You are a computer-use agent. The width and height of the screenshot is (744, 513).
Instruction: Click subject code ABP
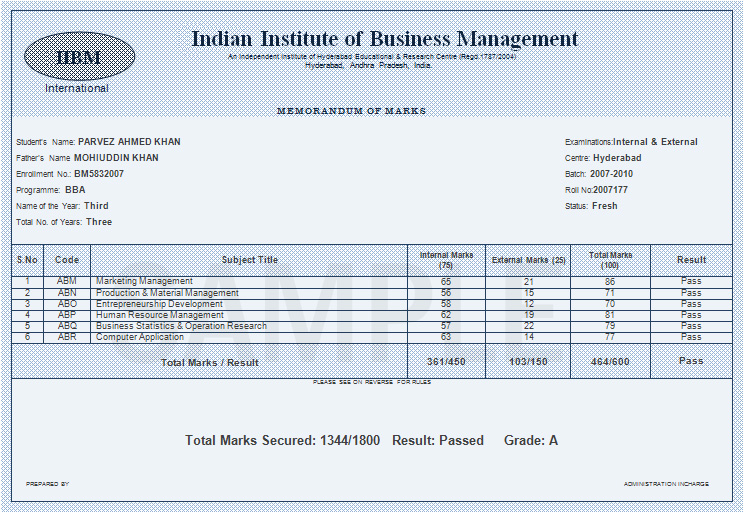(x=67, y=315)
